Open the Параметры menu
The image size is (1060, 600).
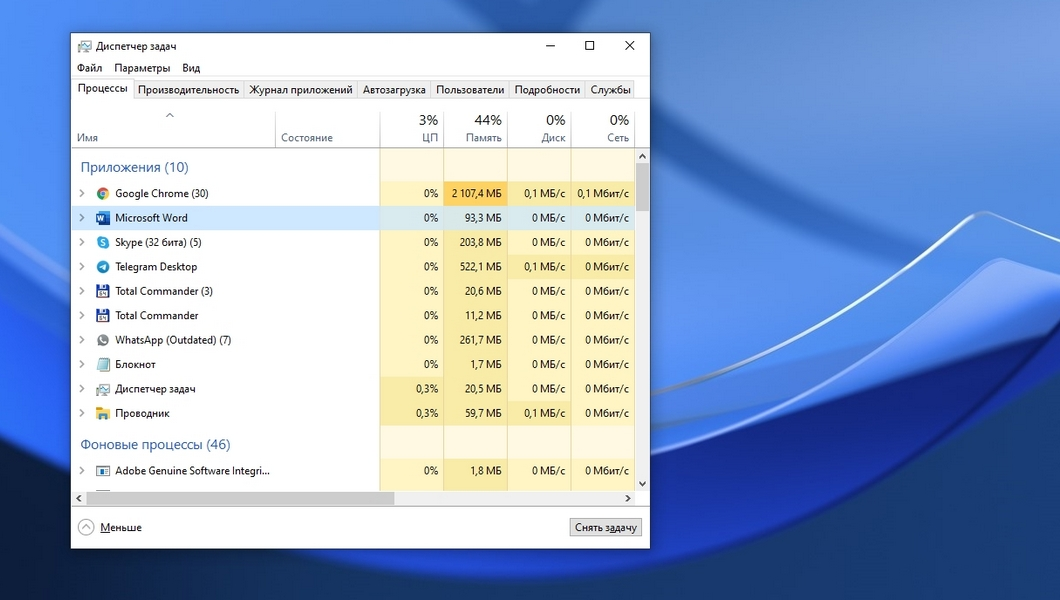[x=142, y=68]
